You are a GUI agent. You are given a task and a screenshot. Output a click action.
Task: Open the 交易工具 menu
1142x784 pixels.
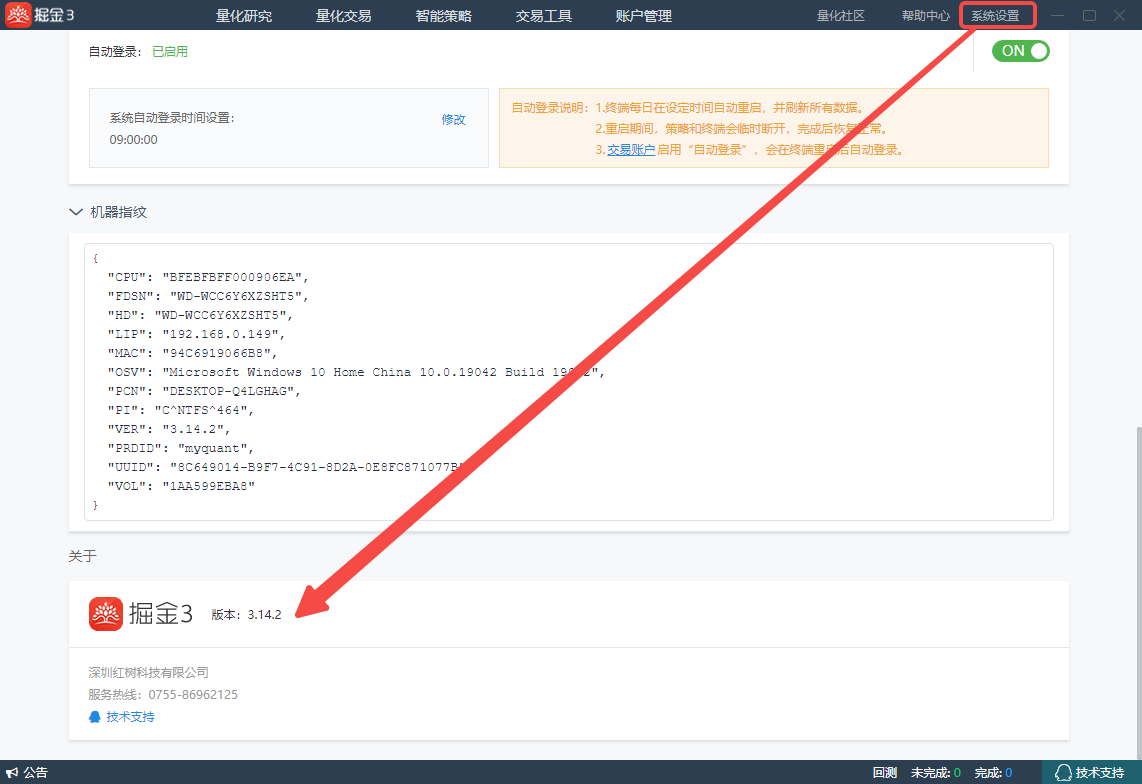click(x=543, y=15)
